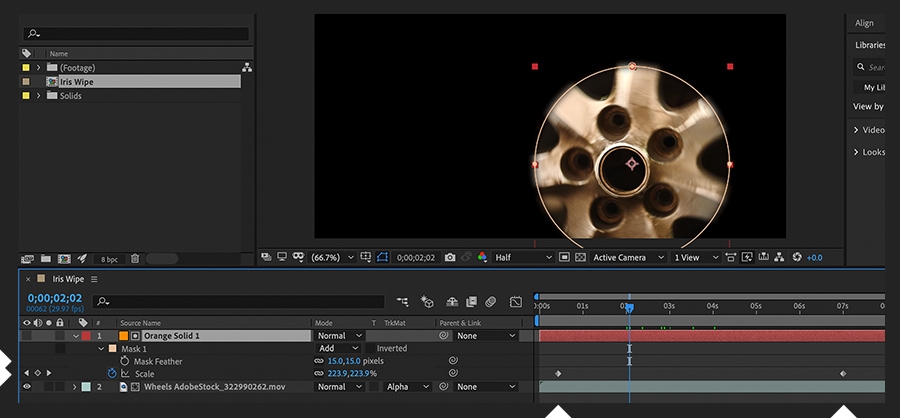Open the Graph Editor button in timeline
This screenshot has height=418, width=900.
click(516, 301)
